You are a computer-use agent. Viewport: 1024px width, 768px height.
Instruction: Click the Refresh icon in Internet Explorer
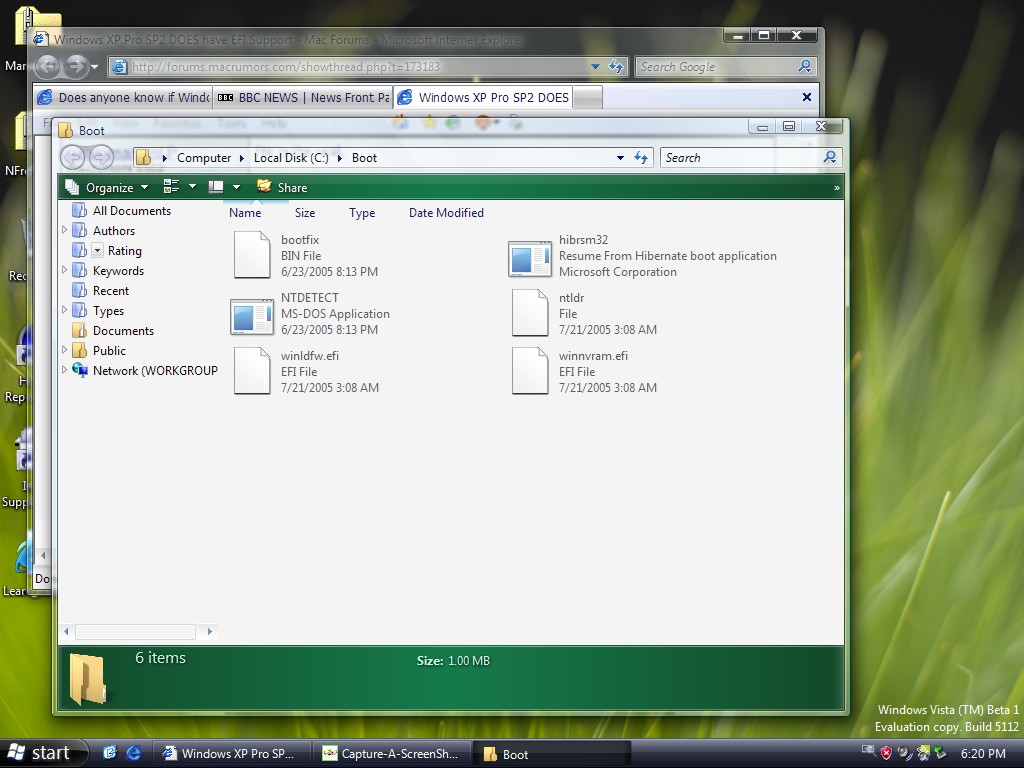coord(616,67)
